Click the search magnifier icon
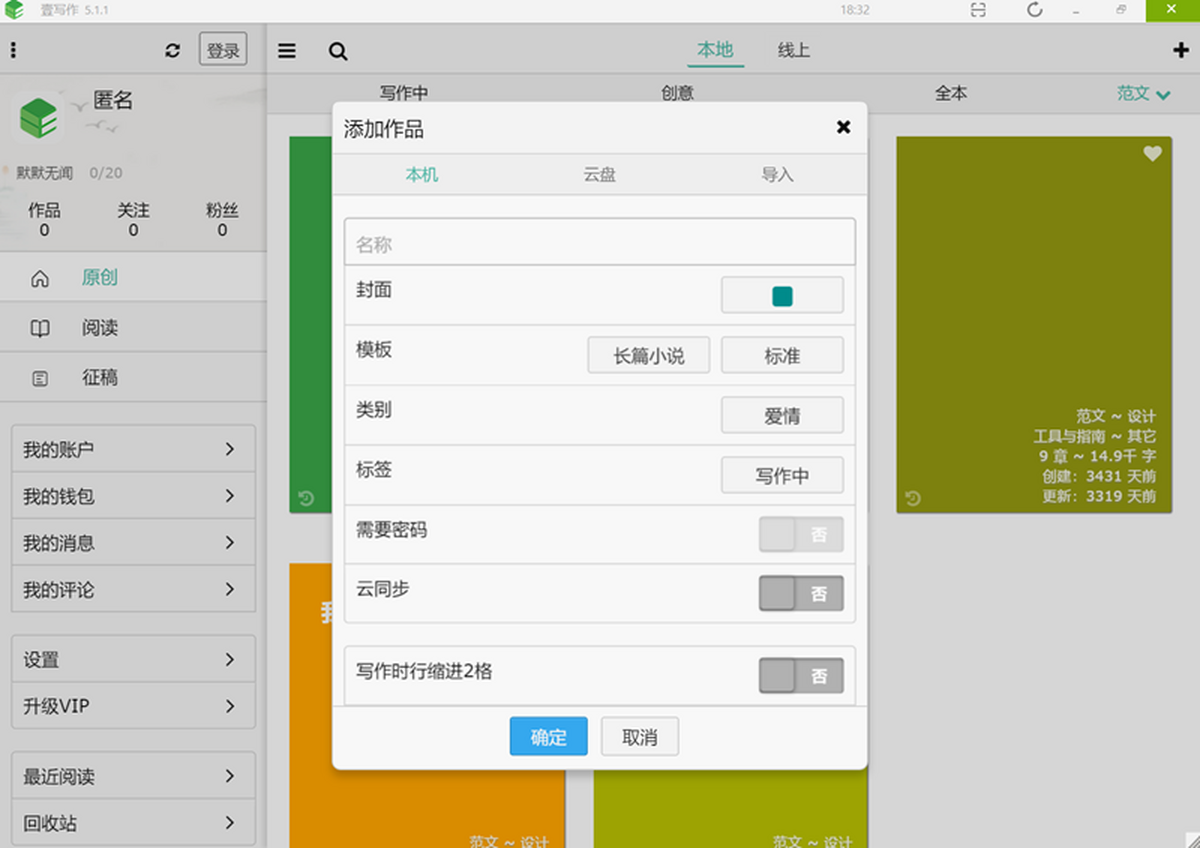Image resolution: width=1200 pixels, height=848 pixels. [338, 51]
